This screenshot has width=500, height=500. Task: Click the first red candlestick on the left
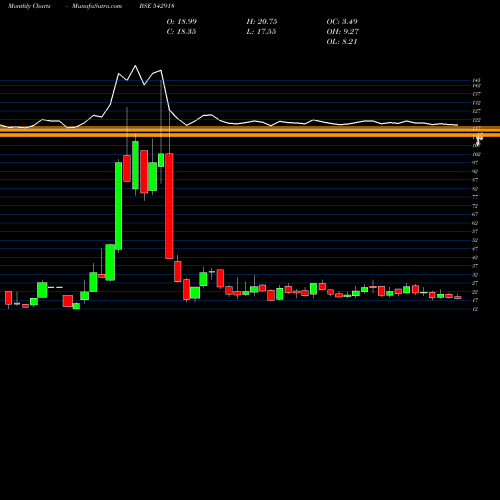pyautogui.click(x=8, y=298)
